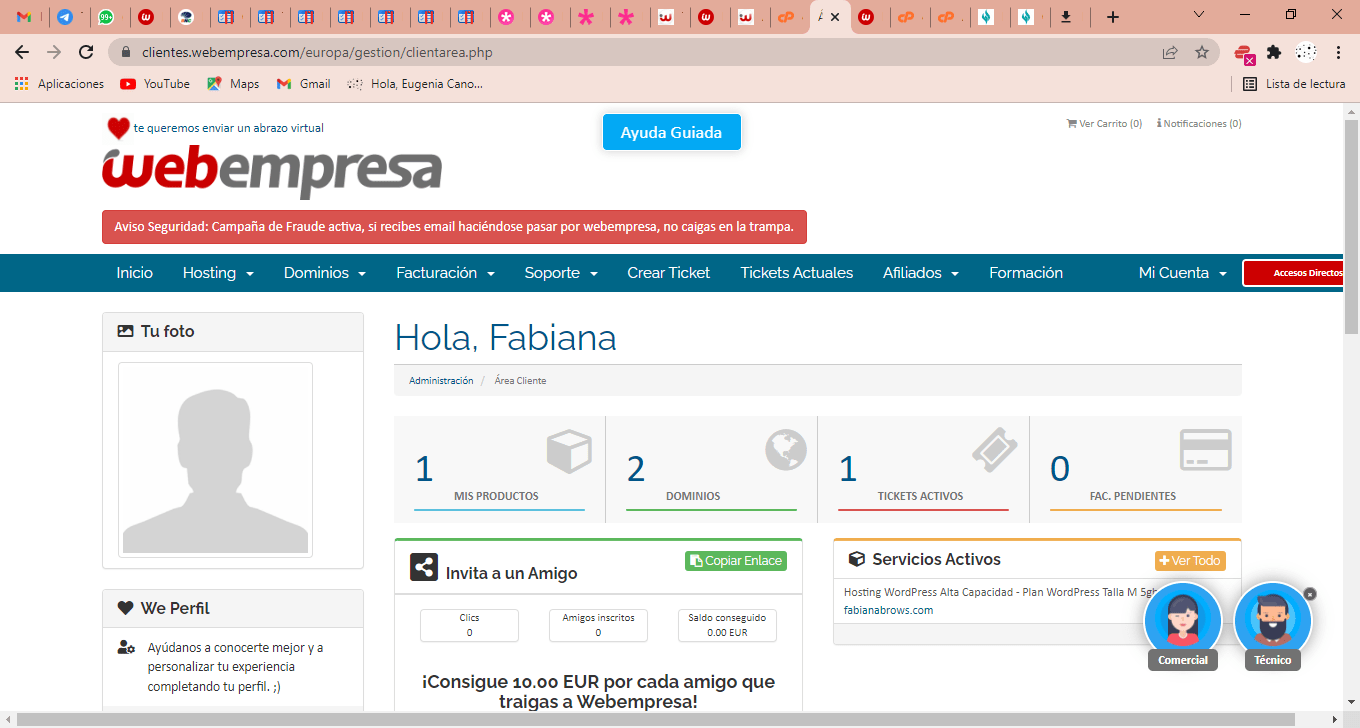Open the downloads browser tab
Screen dimensions: 1360x728
tap(1066, 17)
